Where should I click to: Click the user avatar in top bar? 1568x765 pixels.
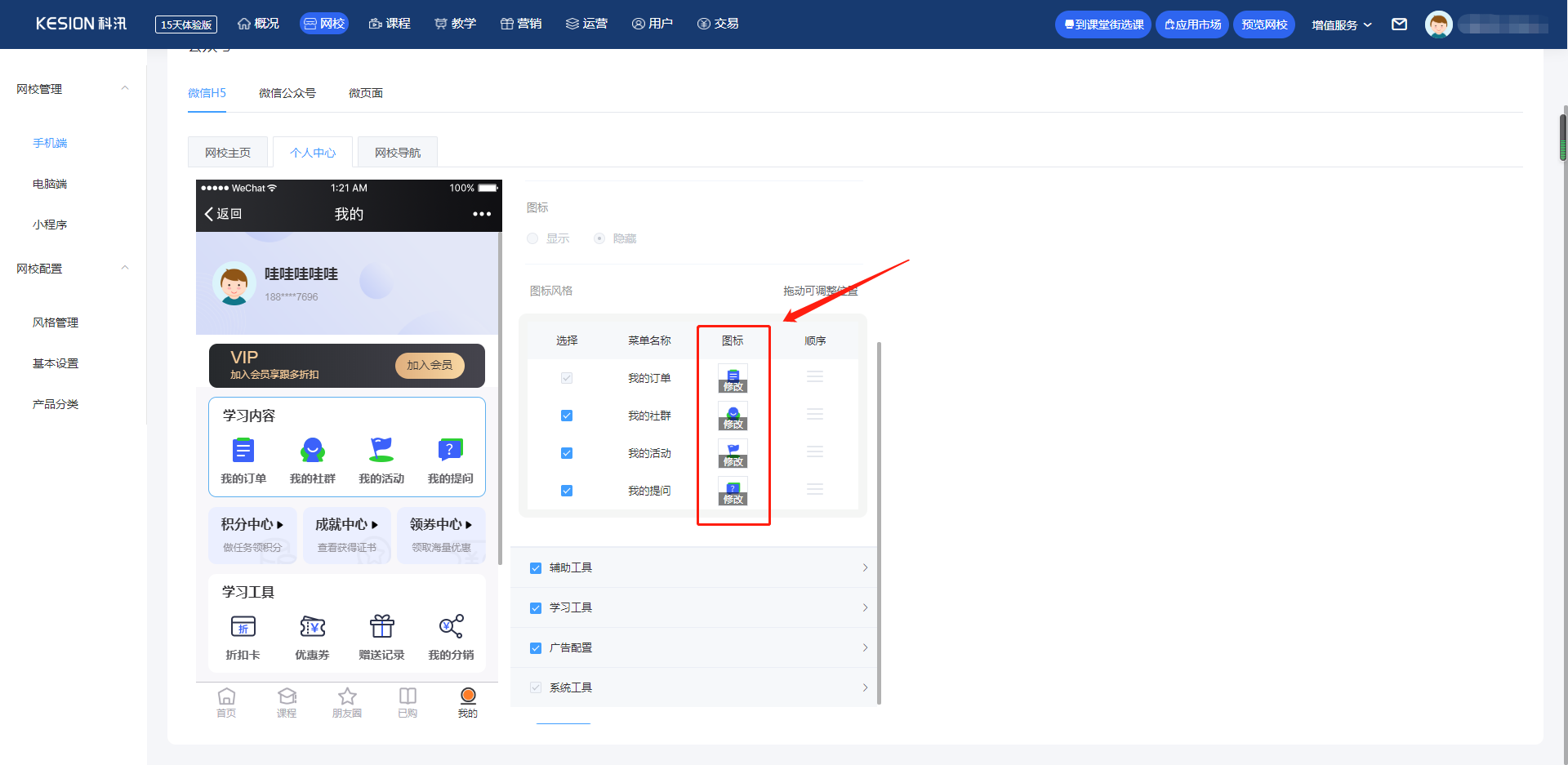click(1439, 24)
